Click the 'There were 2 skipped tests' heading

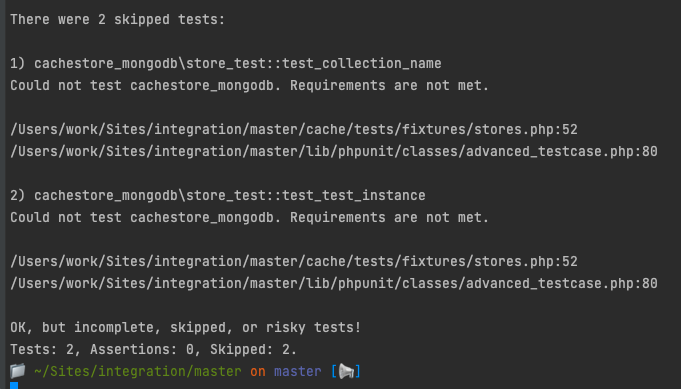tap(118, 20)
